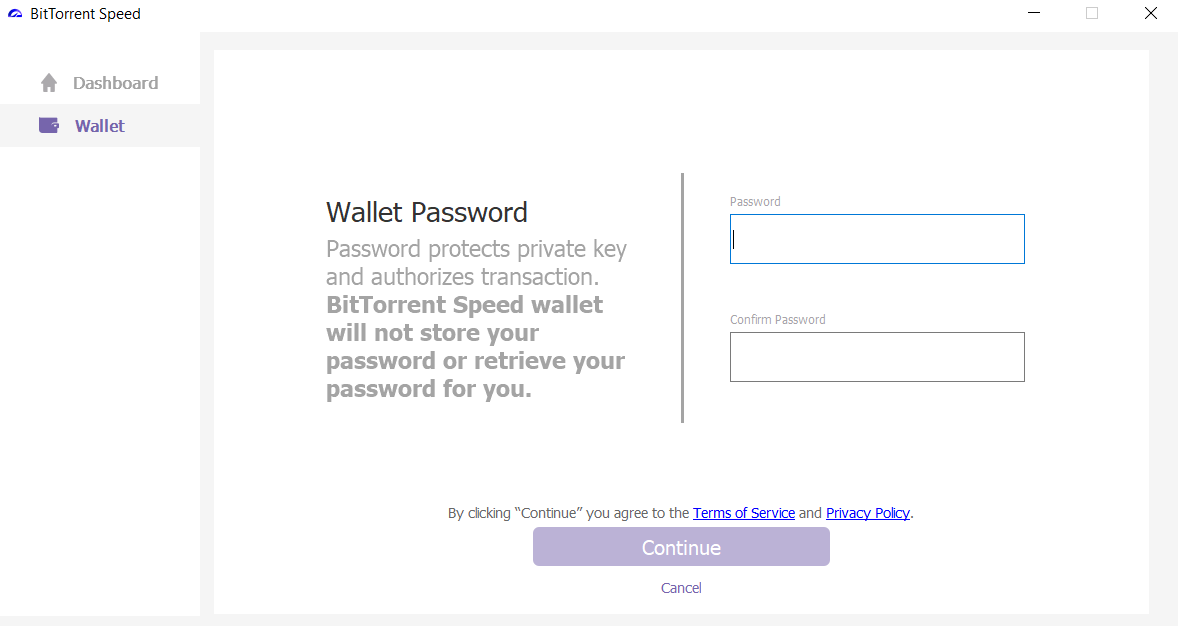This screenshot has height=626, width=1178.
Task: Click the BitTorrent Speed window title text
Action: pyautogui.click(x=85, y=14)
